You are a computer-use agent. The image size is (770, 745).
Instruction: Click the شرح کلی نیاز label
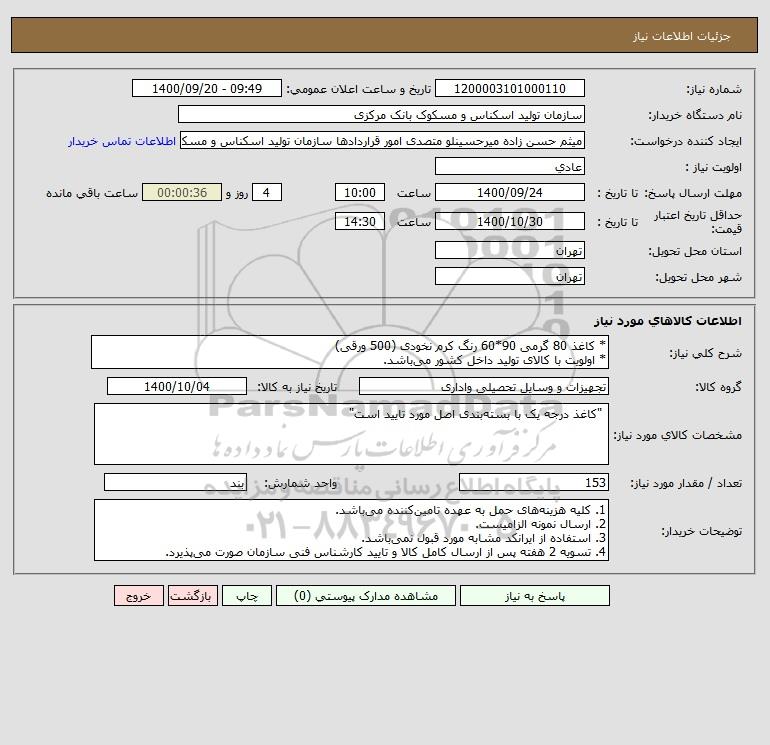click(x=706, y=353)
